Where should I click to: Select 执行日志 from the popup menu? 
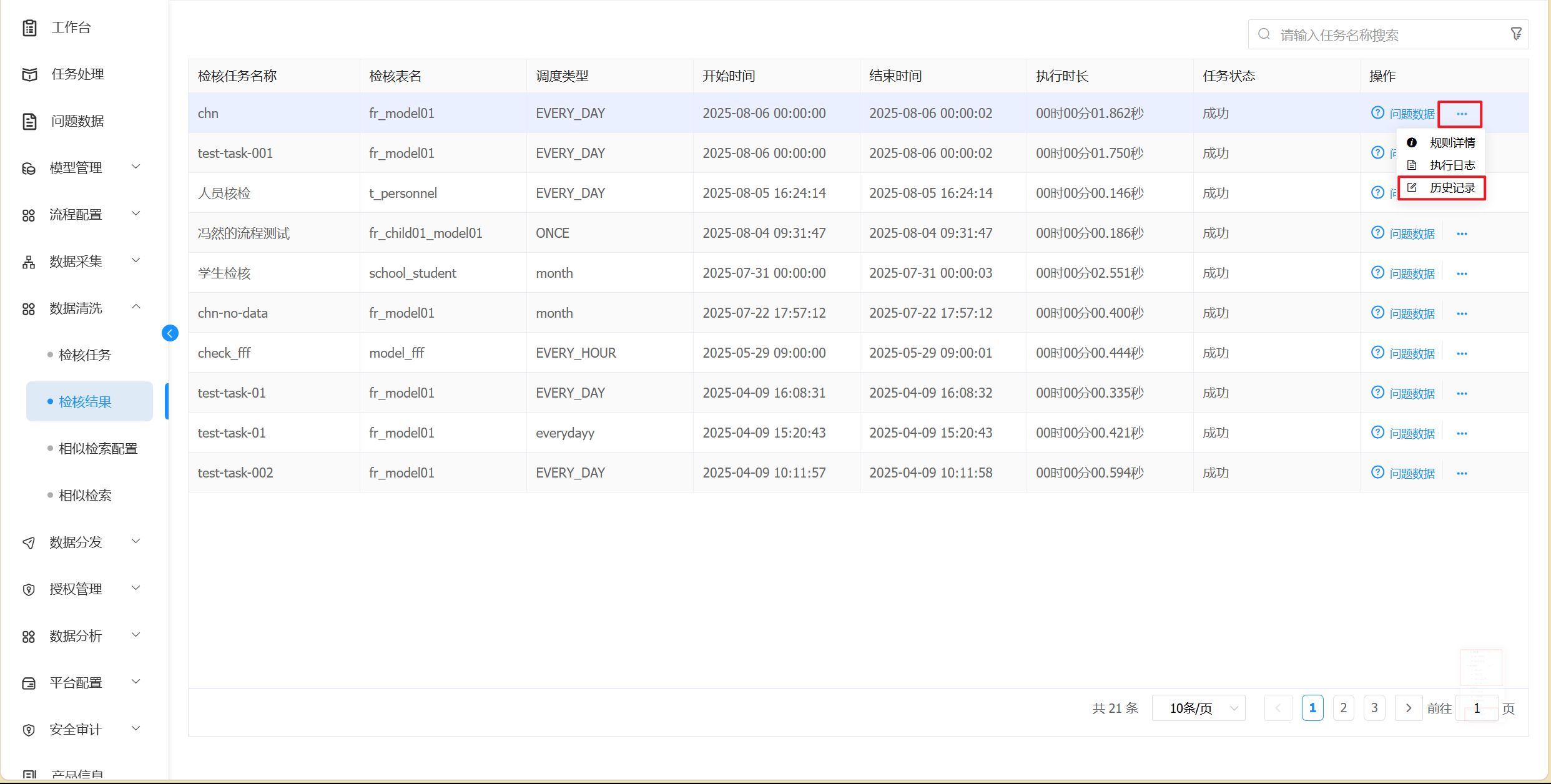(1451, 165)
